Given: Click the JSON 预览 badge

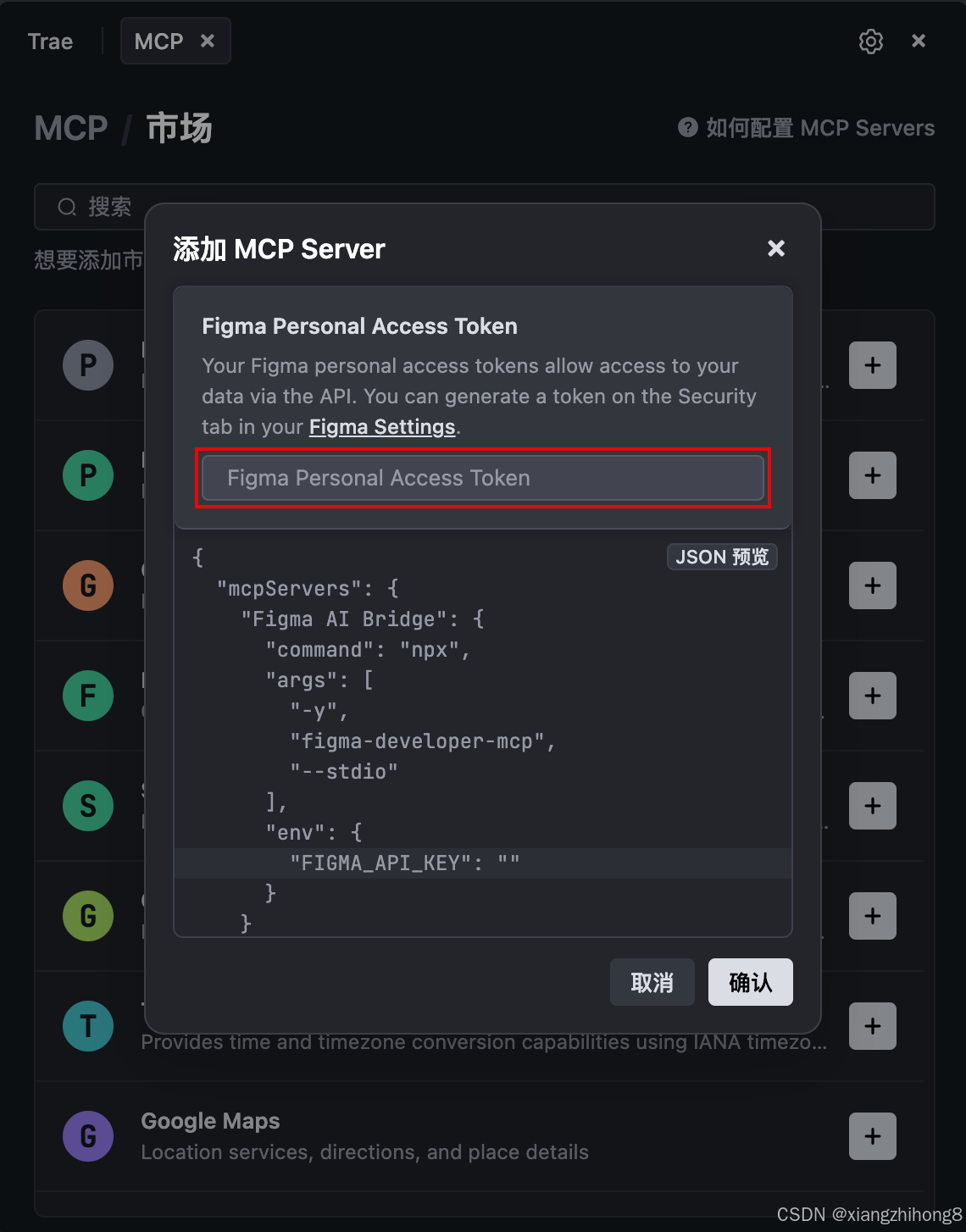Looking at the screenshot, I should [x=722, y=557].
